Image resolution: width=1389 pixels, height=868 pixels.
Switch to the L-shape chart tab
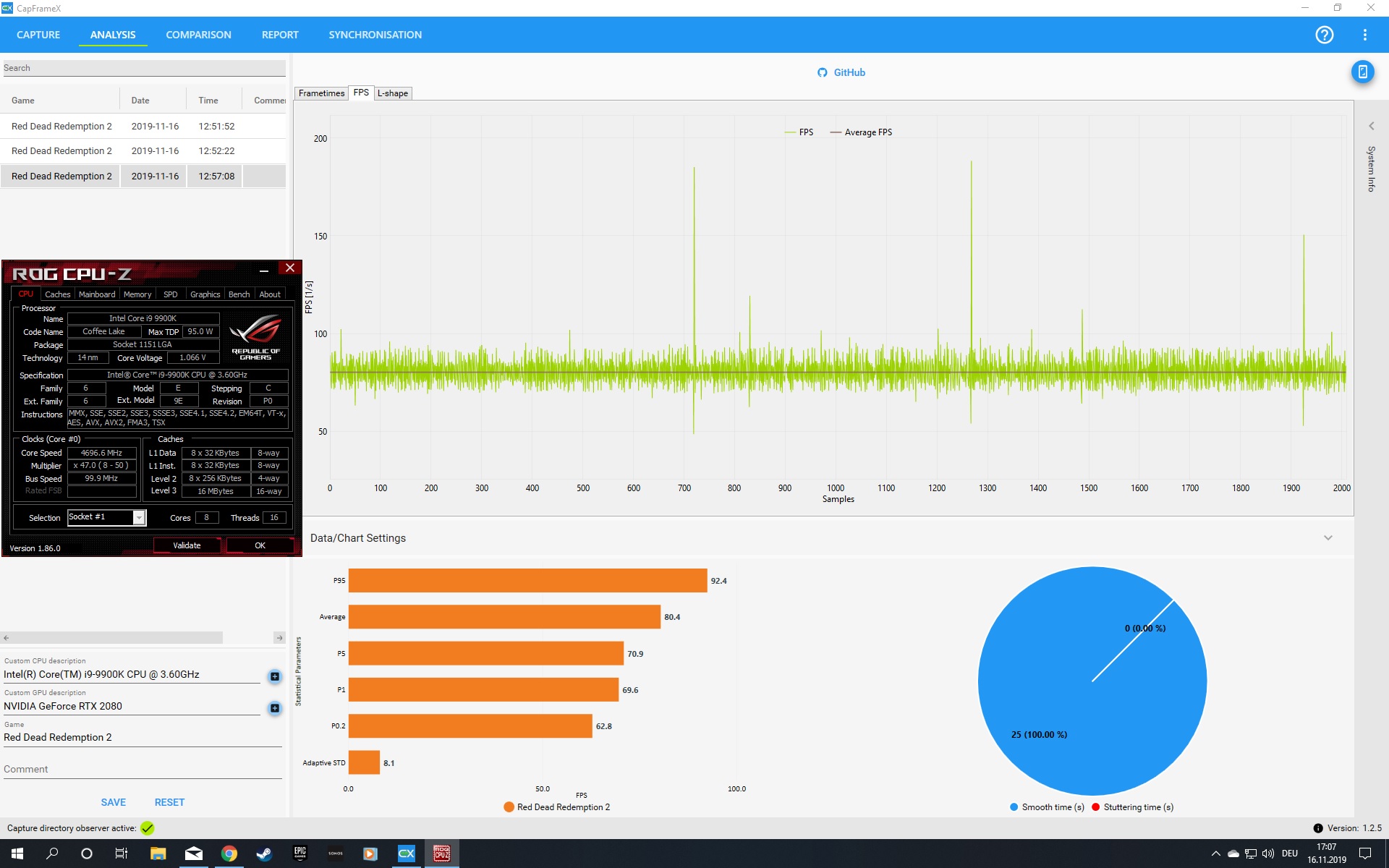point(393,93)
